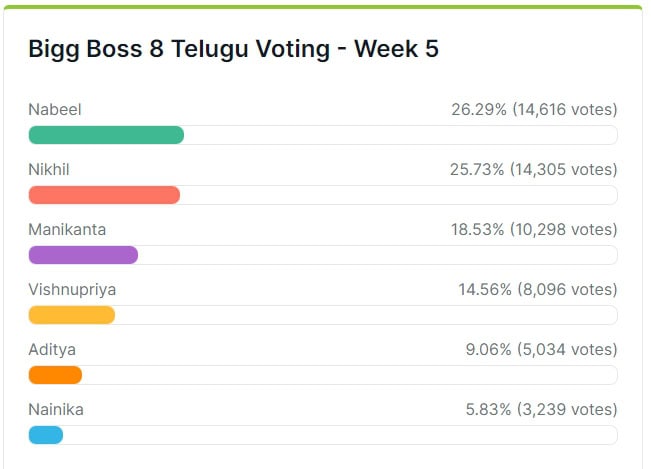
Task: Click the Nikhil red progress bar
Action: coord(104,195)
